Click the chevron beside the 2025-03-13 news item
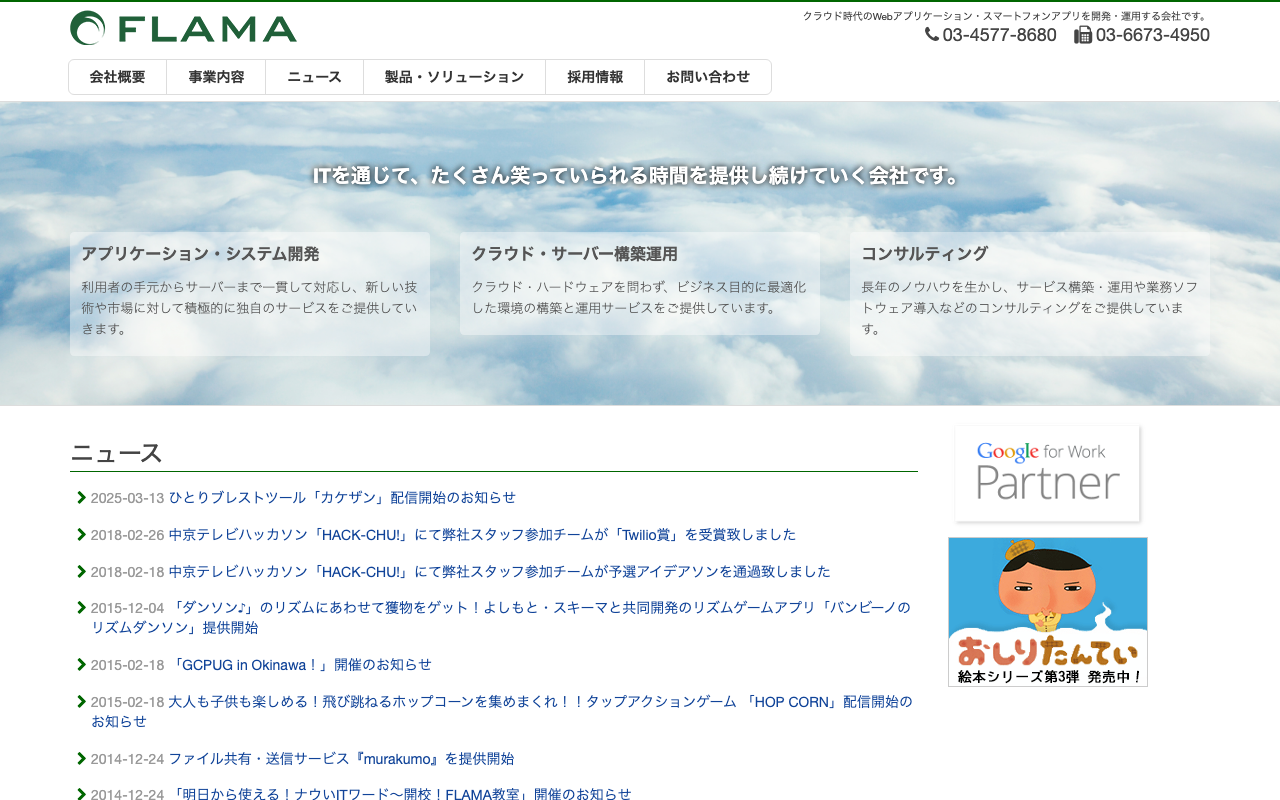This screenshot has height=800, width=1280. [81, 497]
